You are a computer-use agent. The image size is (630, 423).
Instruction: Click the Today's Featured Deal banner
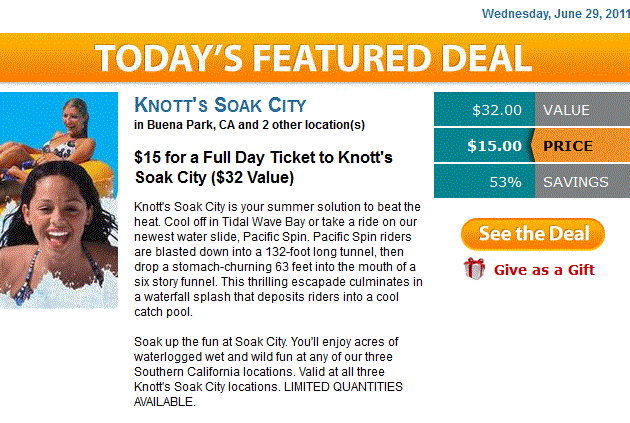click(x=315, y=58)
